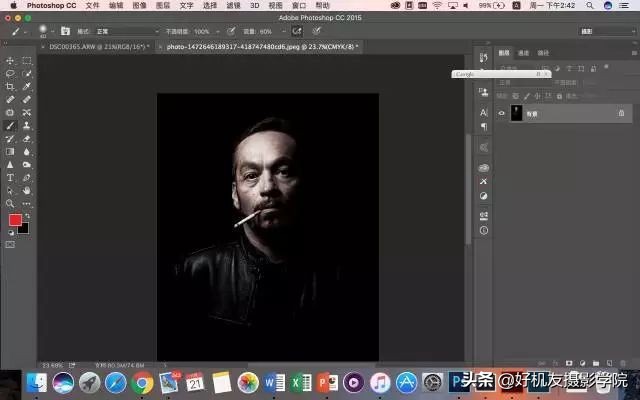This screenshot has height=400, width=640.
Task: Select the Clone Stamp tool
Action: click(x=27, y=125)
